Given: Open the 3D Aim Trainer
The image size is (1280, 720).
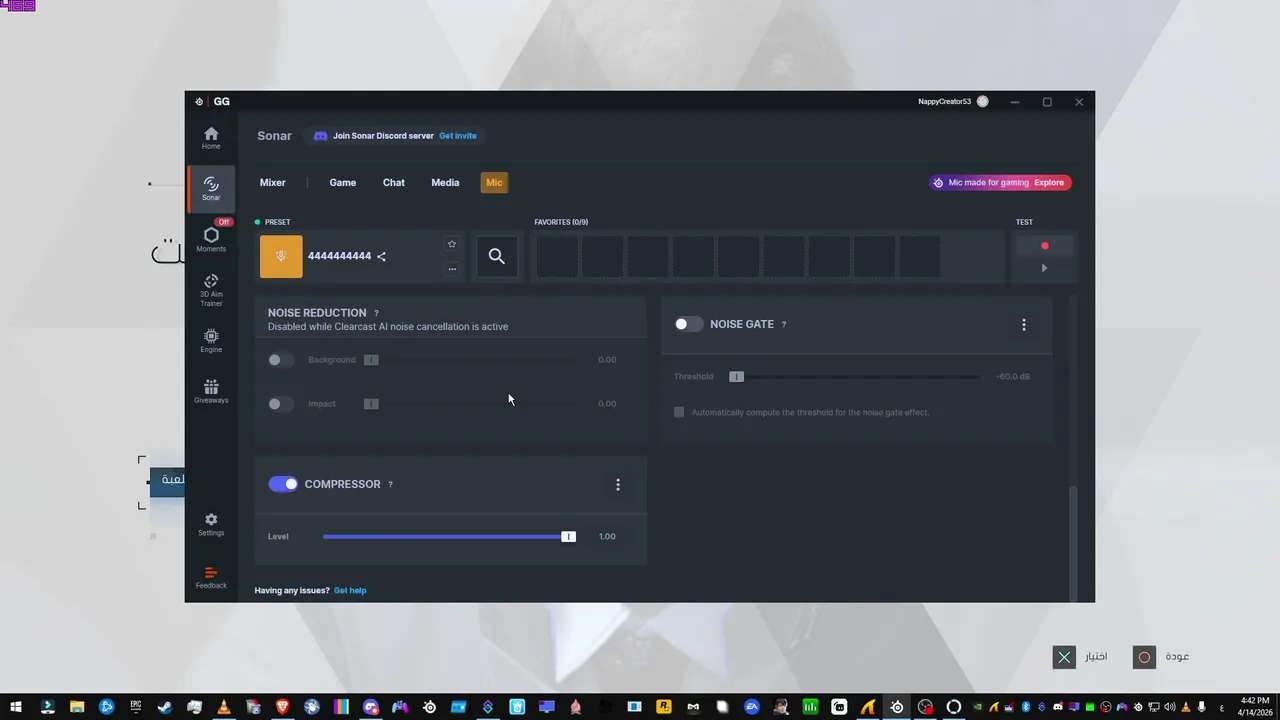Looking at the screenshot, I should [x=211, y=290].
